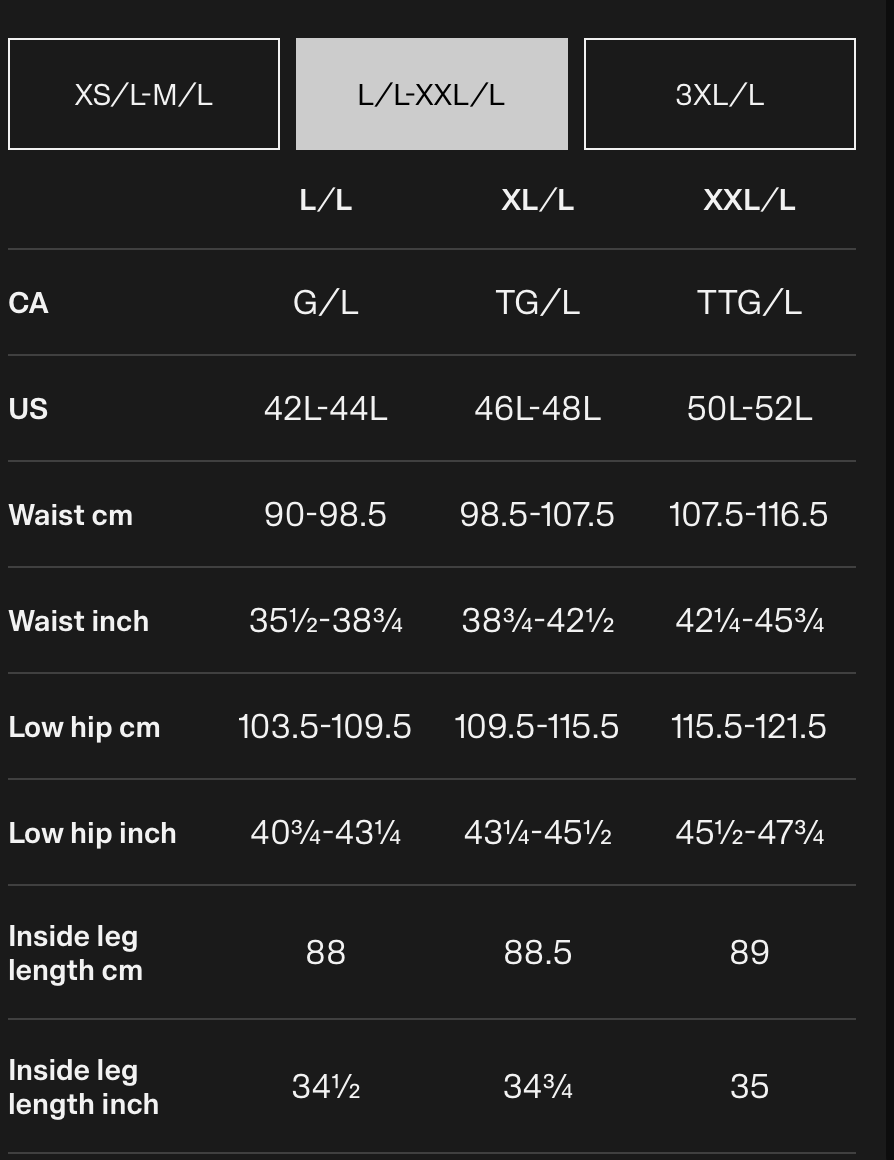Switch to the XS/L-M/L size tab
Viewport: 894px width, 1160px height.
(144, 94)
